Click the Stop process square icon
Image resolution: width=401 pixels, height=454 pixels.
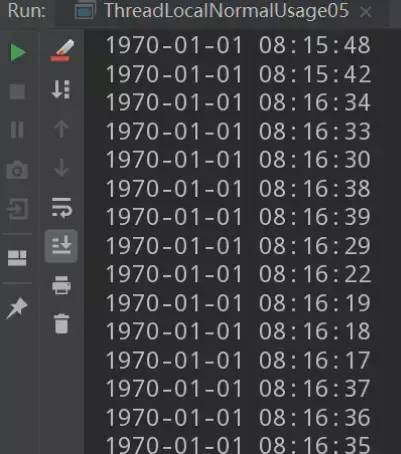pos(17,91)
